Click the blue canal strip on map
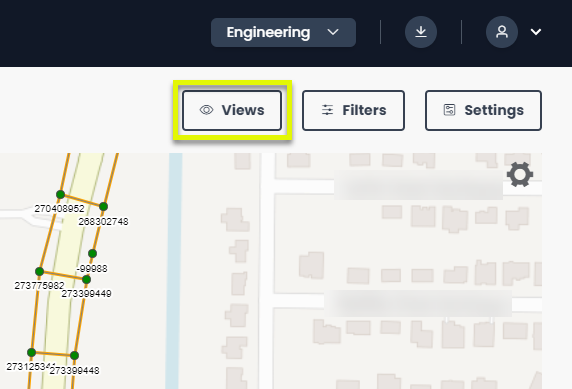Image resolution: width=572 pixels, height=389 pixels. [174, 270]
